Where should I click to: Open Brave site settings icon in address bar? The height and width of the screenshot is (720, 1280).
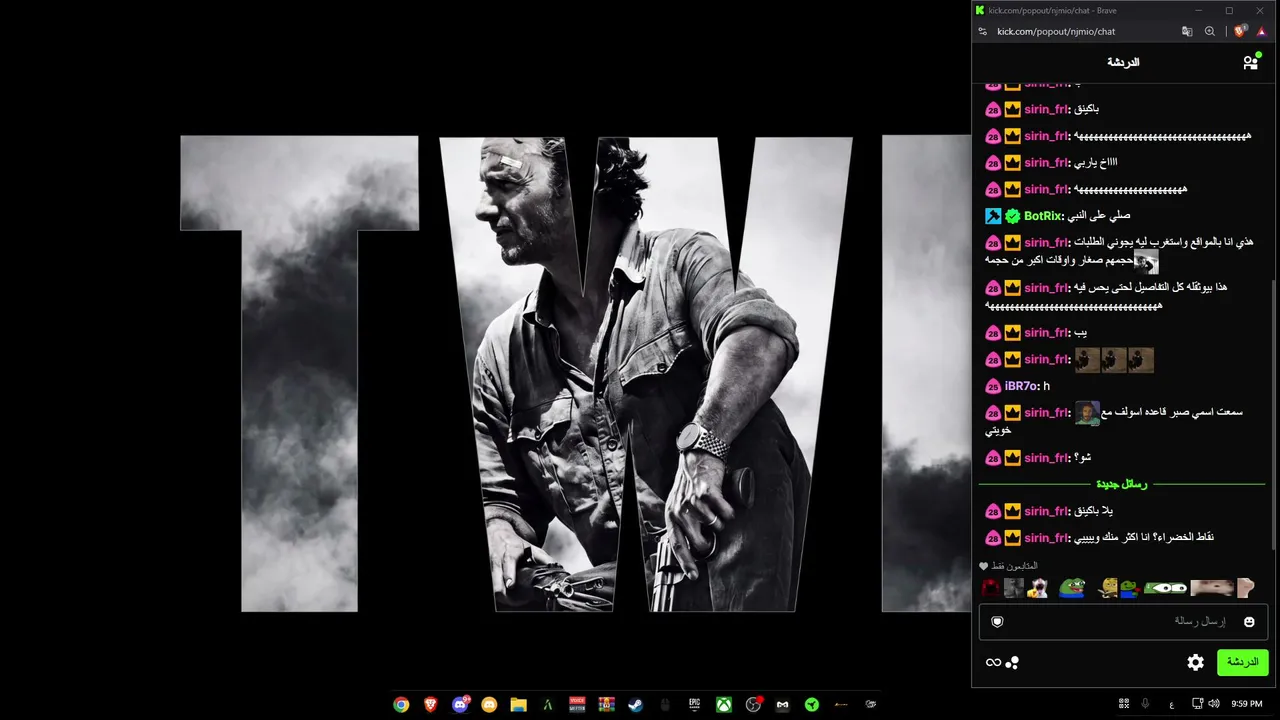tap(983, 31)
